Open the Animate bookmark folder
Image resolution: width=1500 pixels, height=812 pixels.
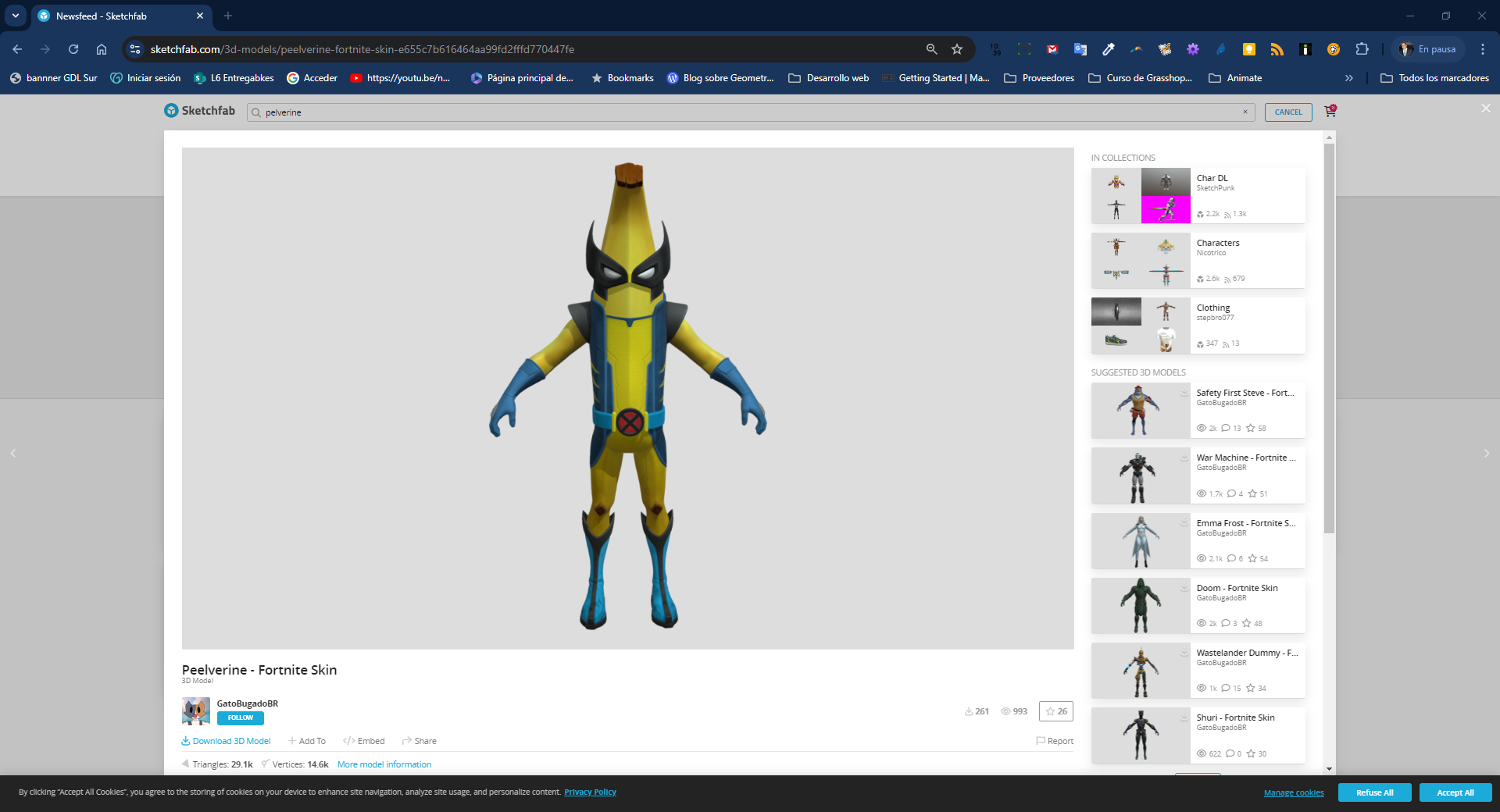[1235, 78]
